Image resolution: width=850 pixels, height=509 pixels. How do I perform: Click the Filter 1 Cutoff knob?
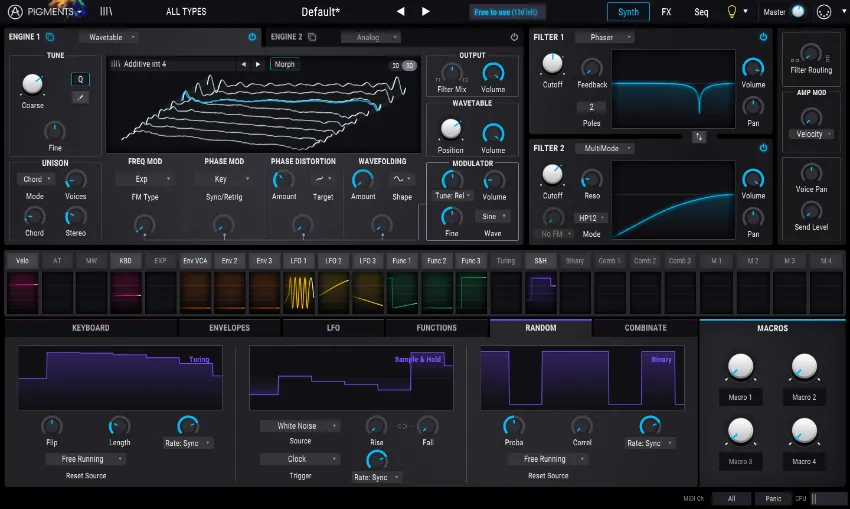coord(552,64)
